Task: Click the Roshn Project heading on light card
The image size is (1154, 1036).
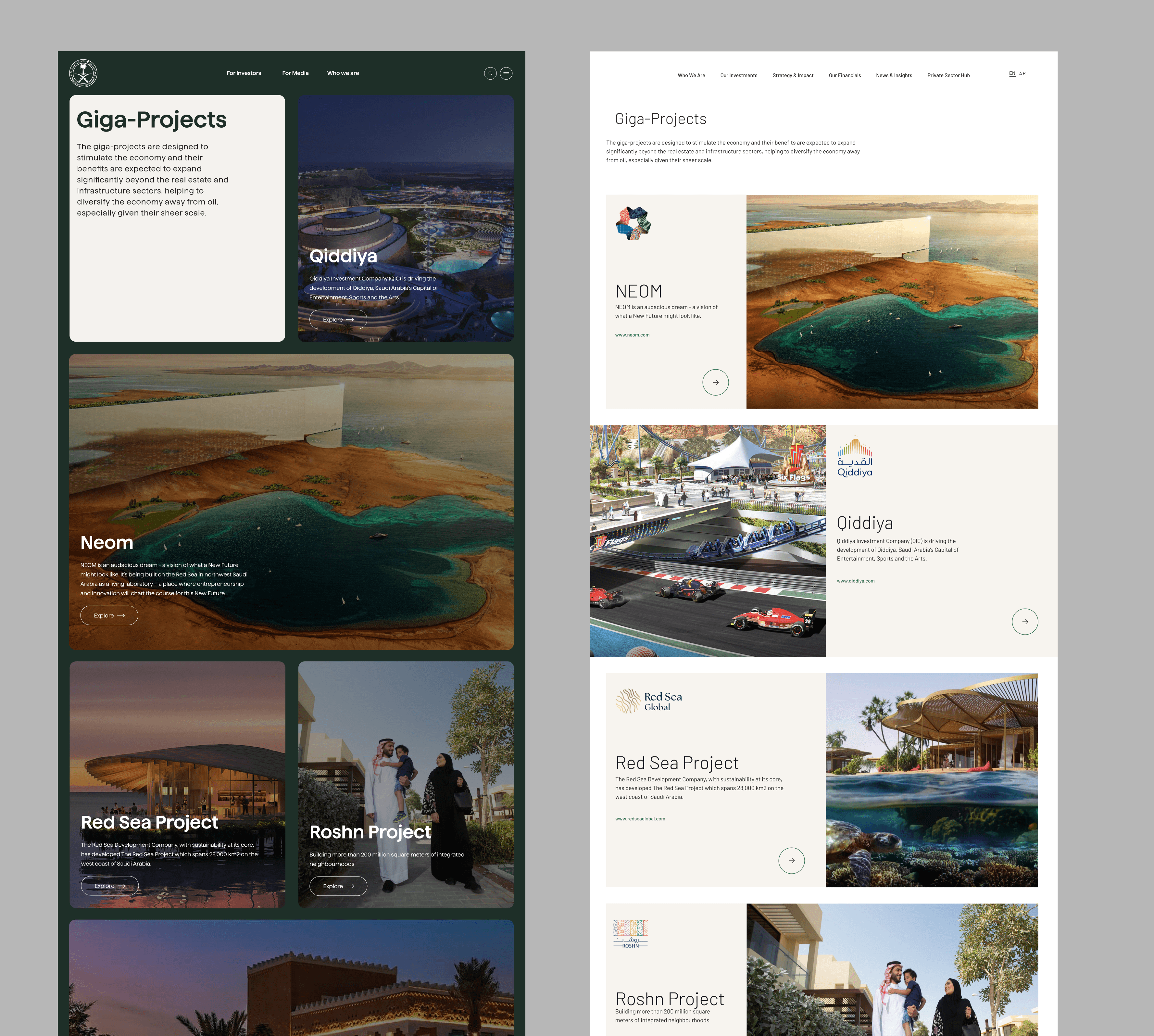Action: (670, 999)
